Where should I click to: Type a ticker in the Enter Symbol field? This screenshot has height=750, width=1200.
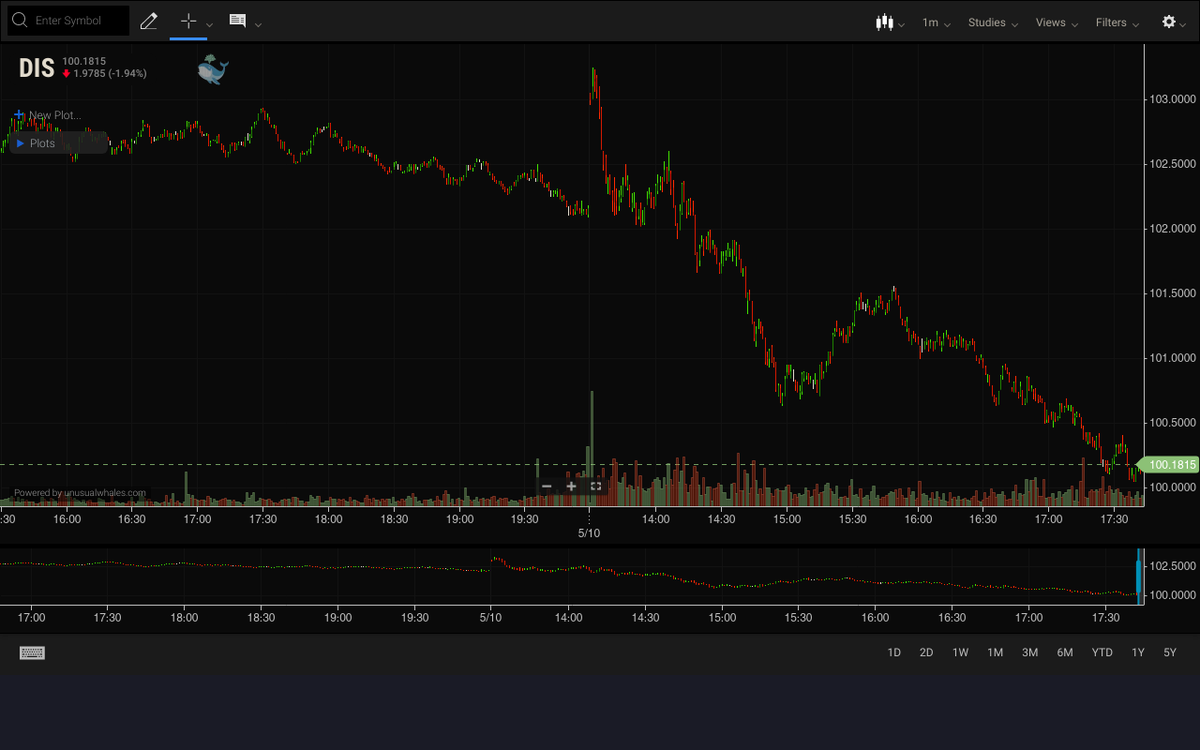point(75,19)
